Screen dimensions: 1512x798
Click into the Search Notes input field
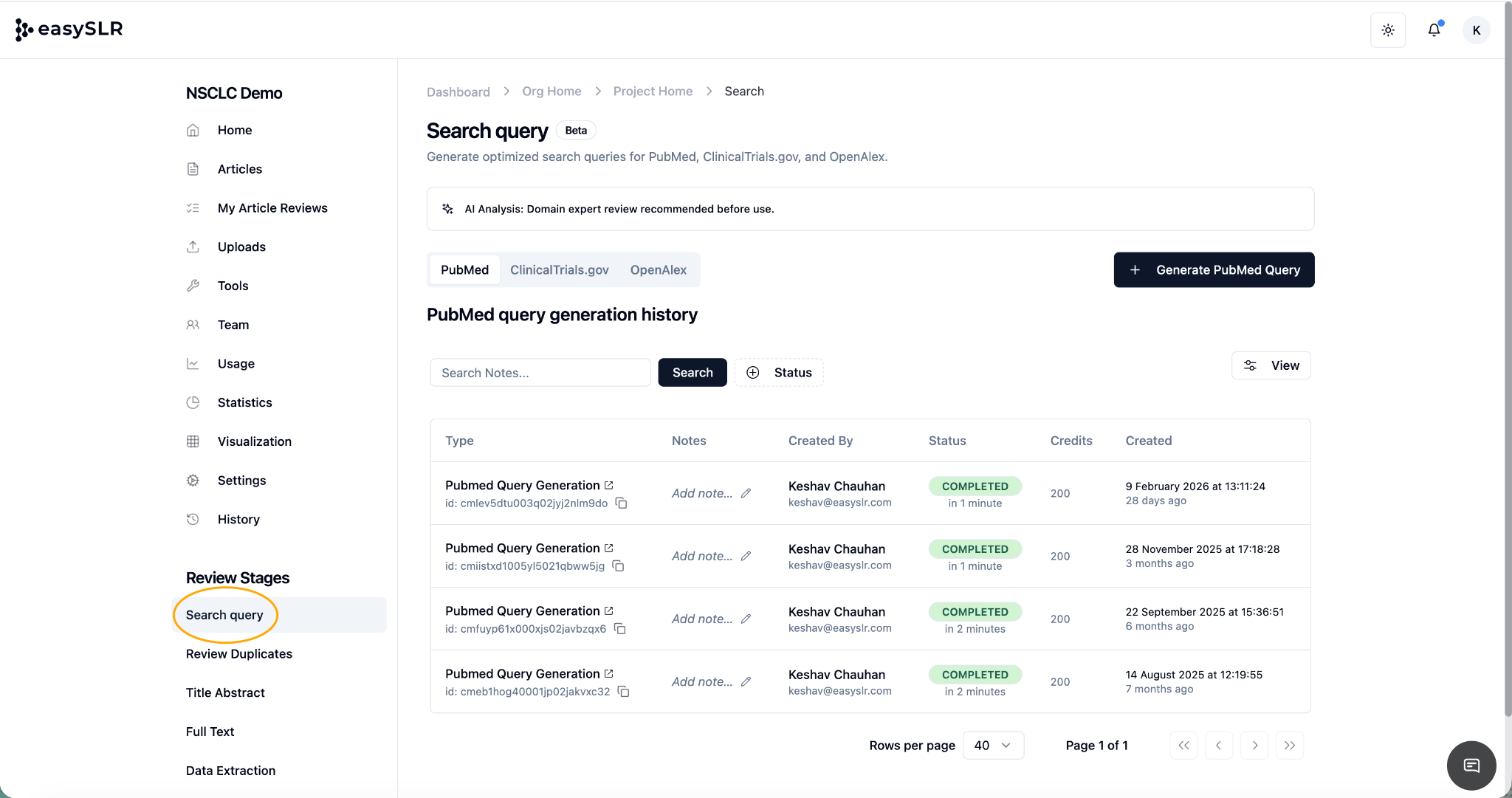tap(540, 373)
